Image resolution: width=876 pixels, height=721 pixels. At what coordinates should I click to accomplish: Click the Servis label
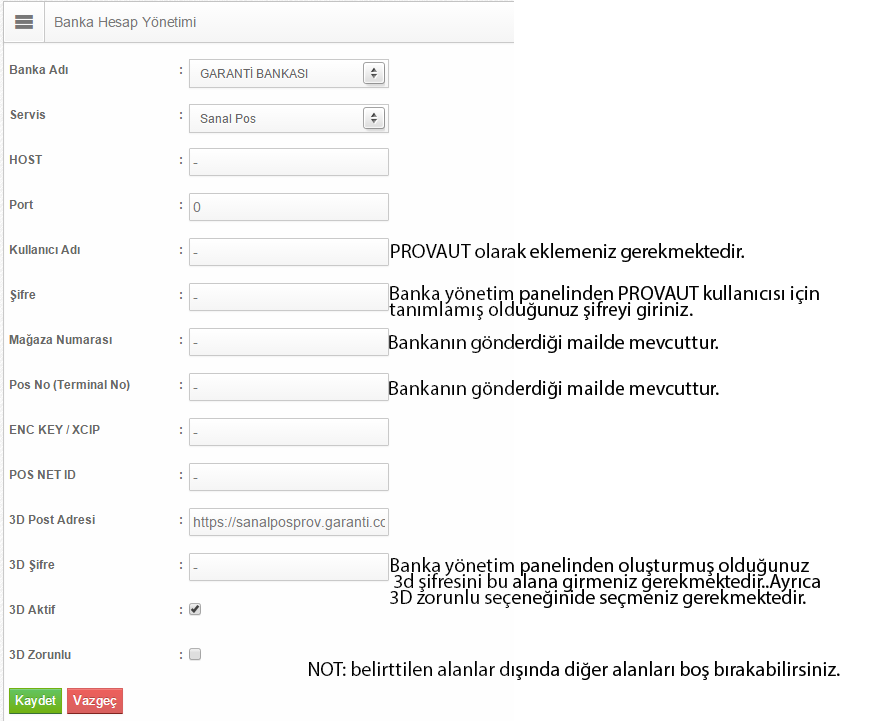[x=27, y=114]
